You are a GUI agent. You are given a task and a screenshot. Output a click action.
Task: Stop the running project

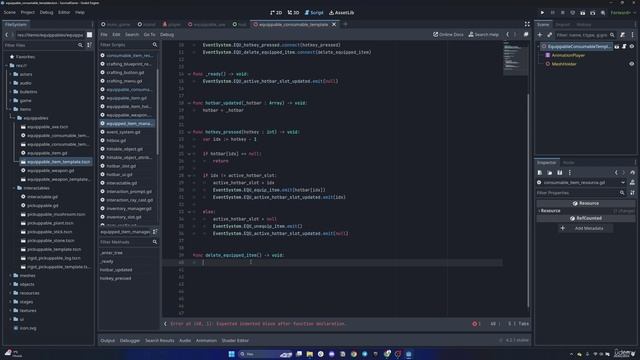tap(562, 13)
